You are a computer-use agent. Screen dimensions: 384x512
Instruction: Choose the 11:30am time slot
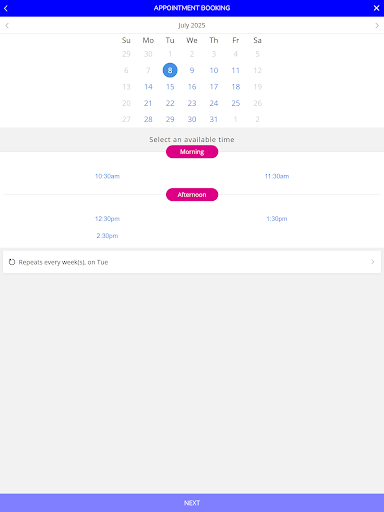(277, 176)
